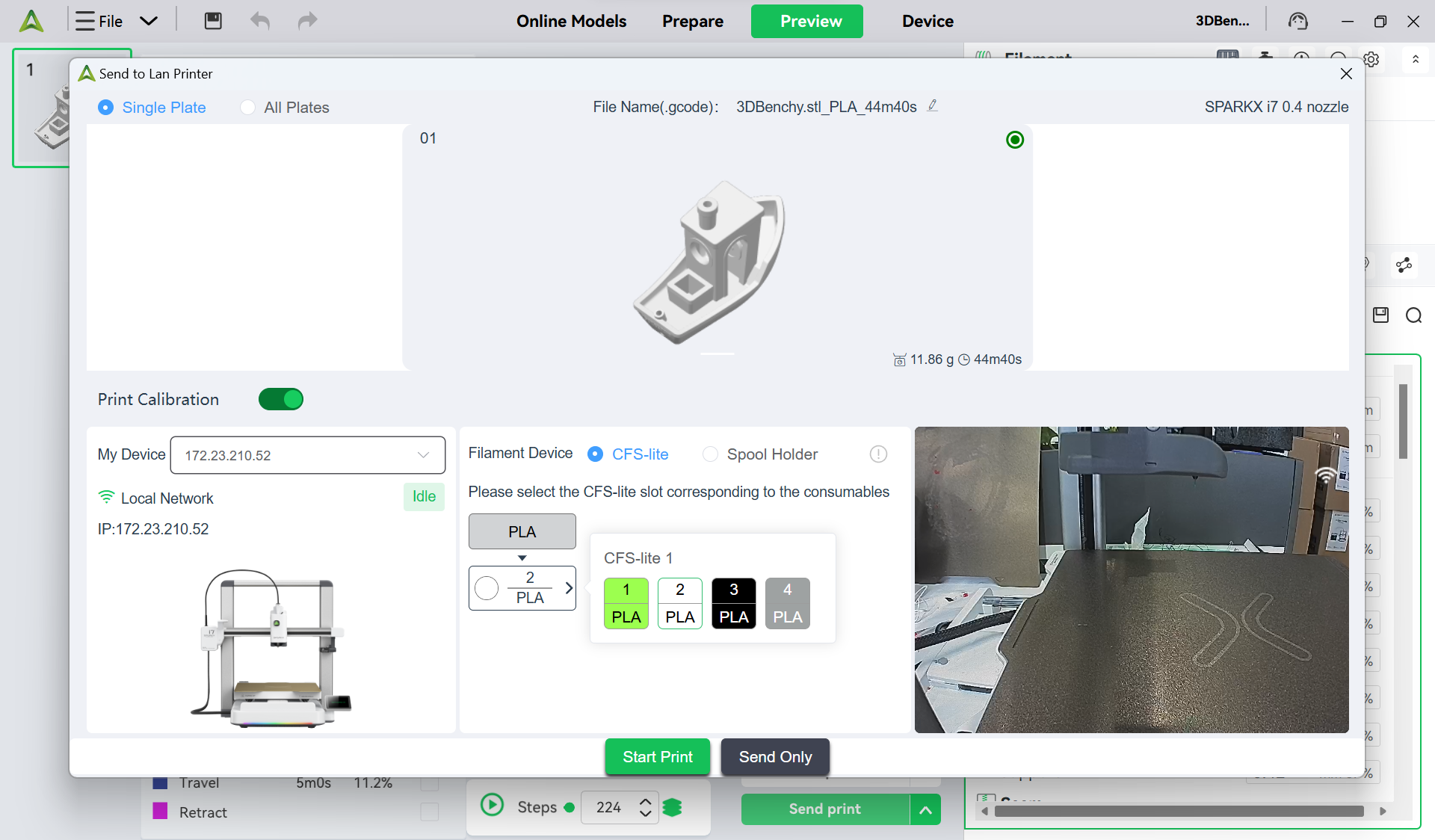Expand the File menu dropdown arrow
Screen dimensions: 1435x840
(149, 21)
